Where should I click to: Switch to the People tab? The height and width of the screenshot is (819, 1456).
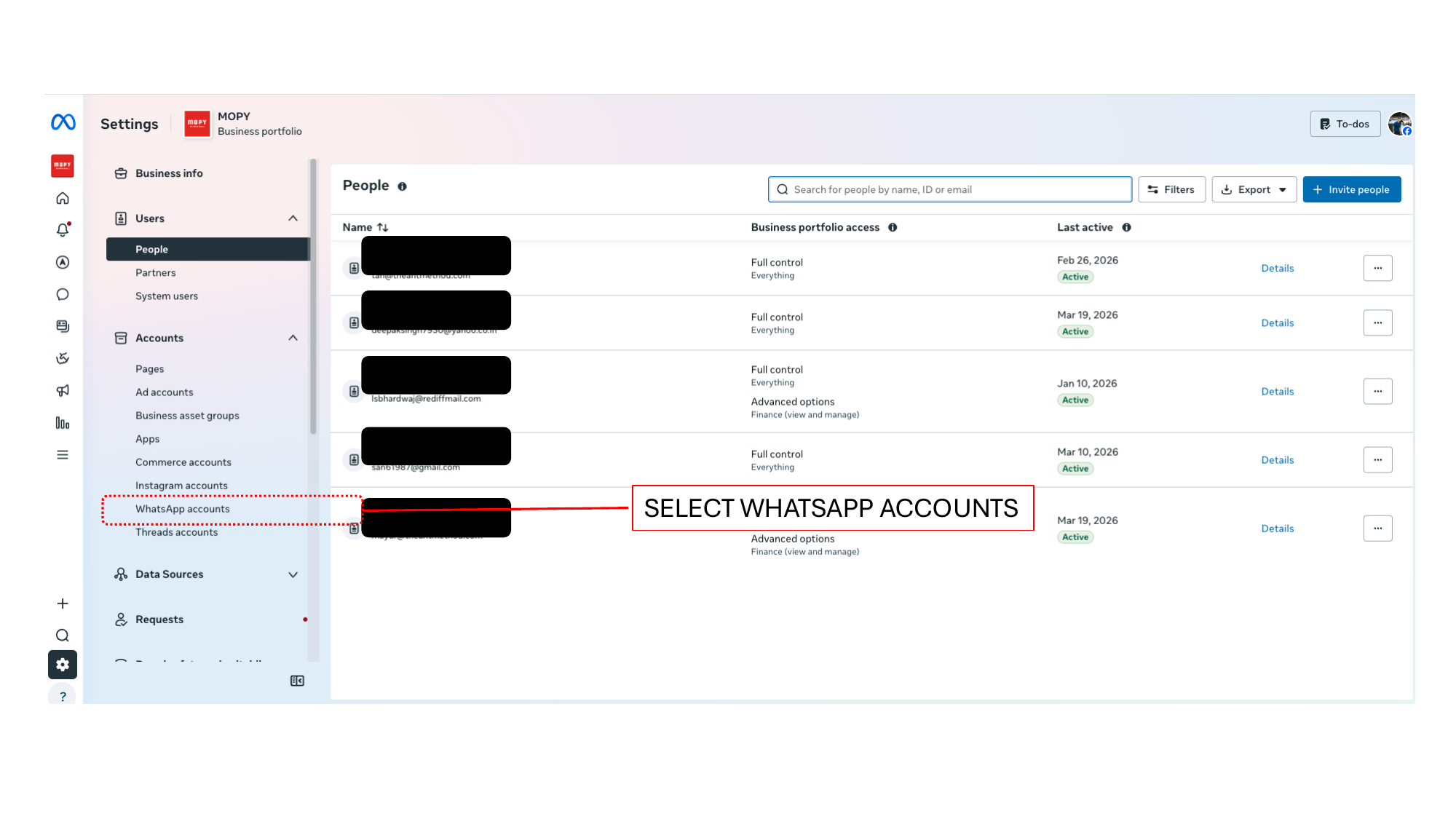[151, 249]
